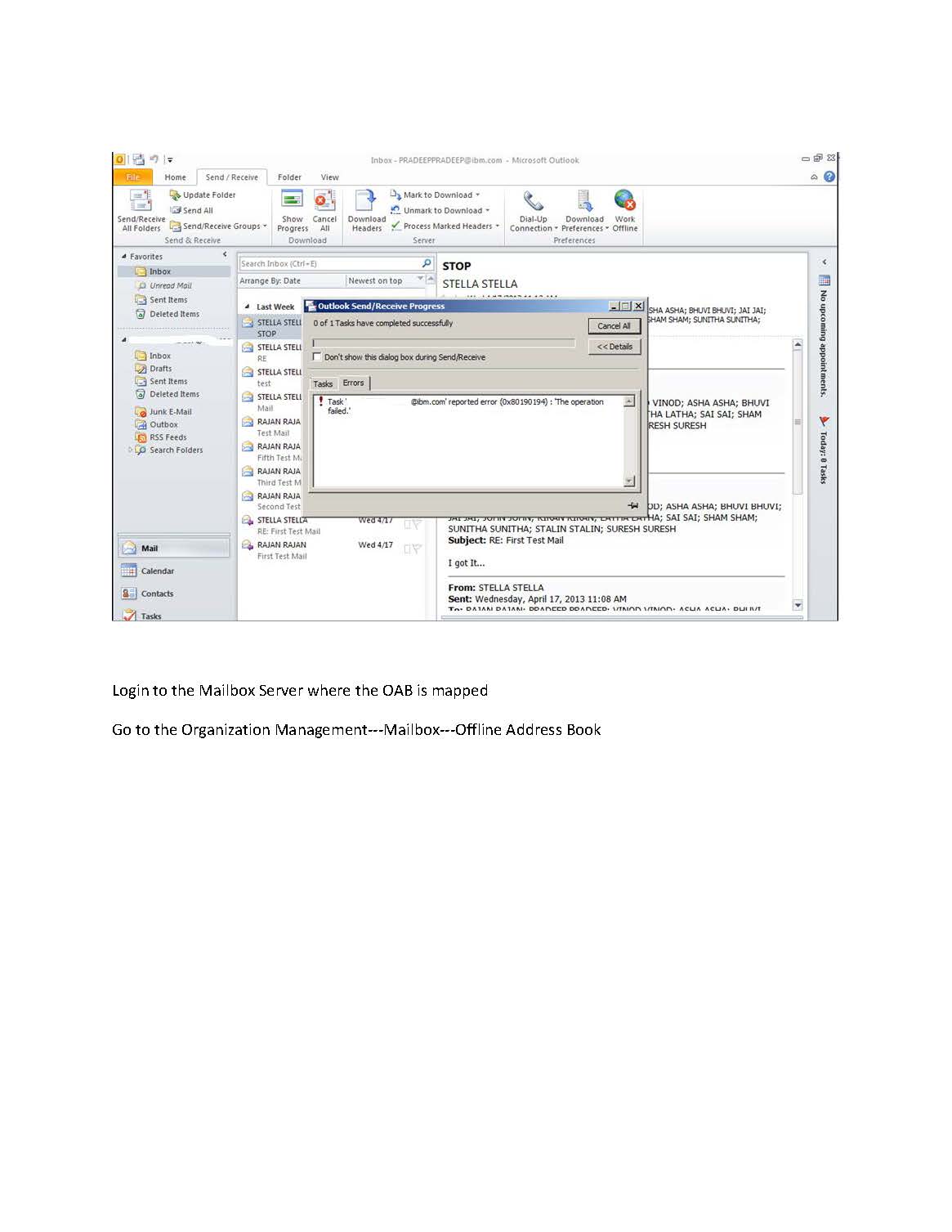Click the undo icon in quick access toolbar
Image resolution: width=952 pixels, height=1232 pixels.
(154, 159)
